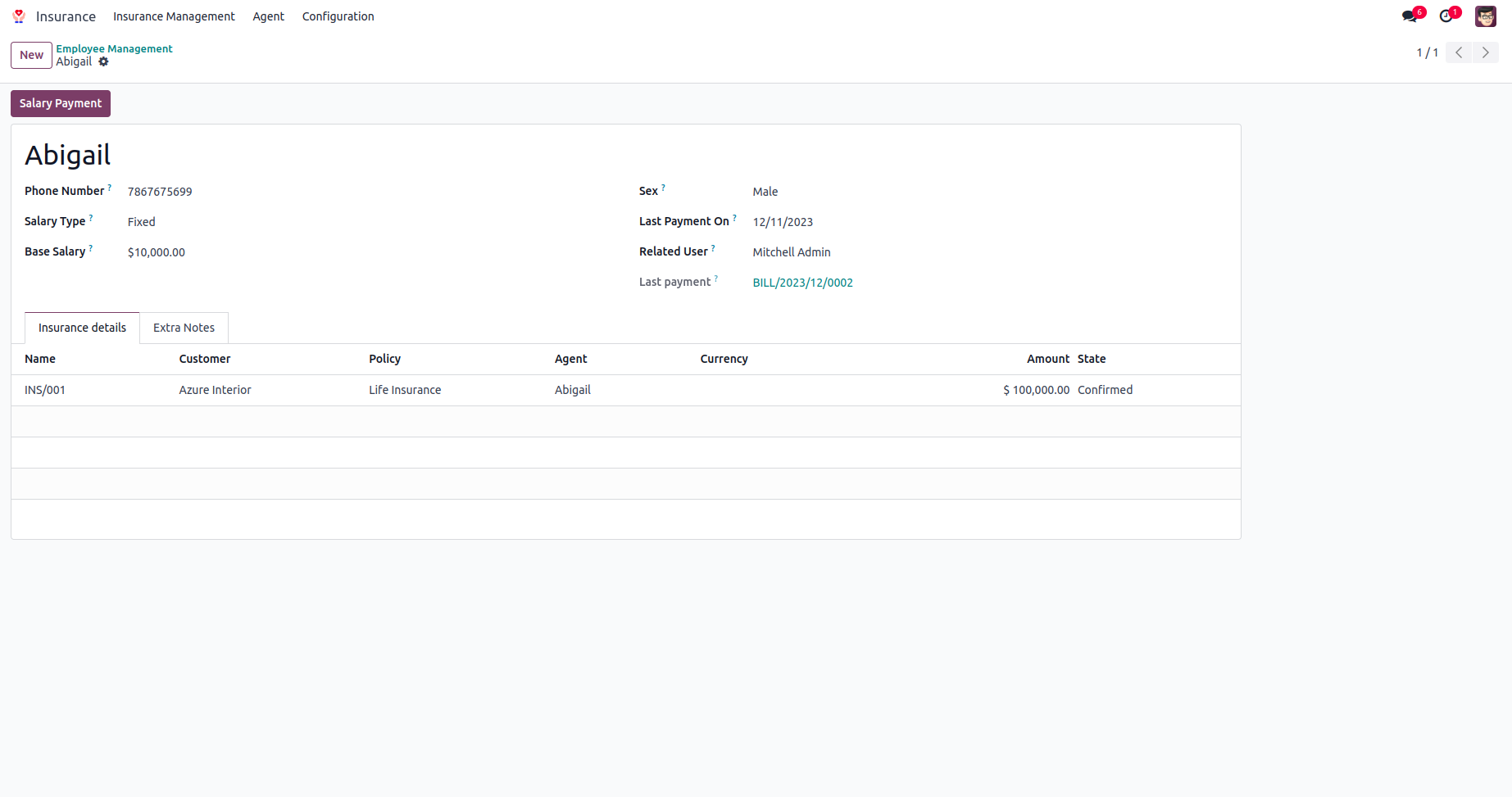Sort by the Agent column header

[571, 359]
